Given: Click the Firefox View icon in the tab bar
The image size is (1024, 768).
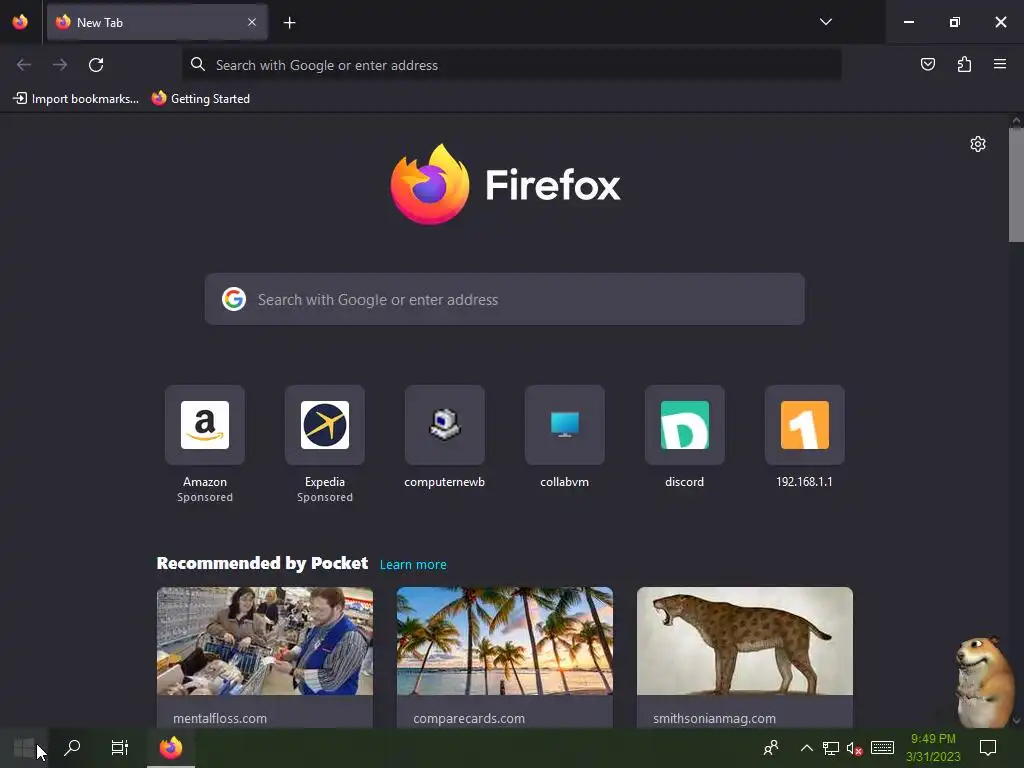Looking at the screenshot, I should 20,22.
